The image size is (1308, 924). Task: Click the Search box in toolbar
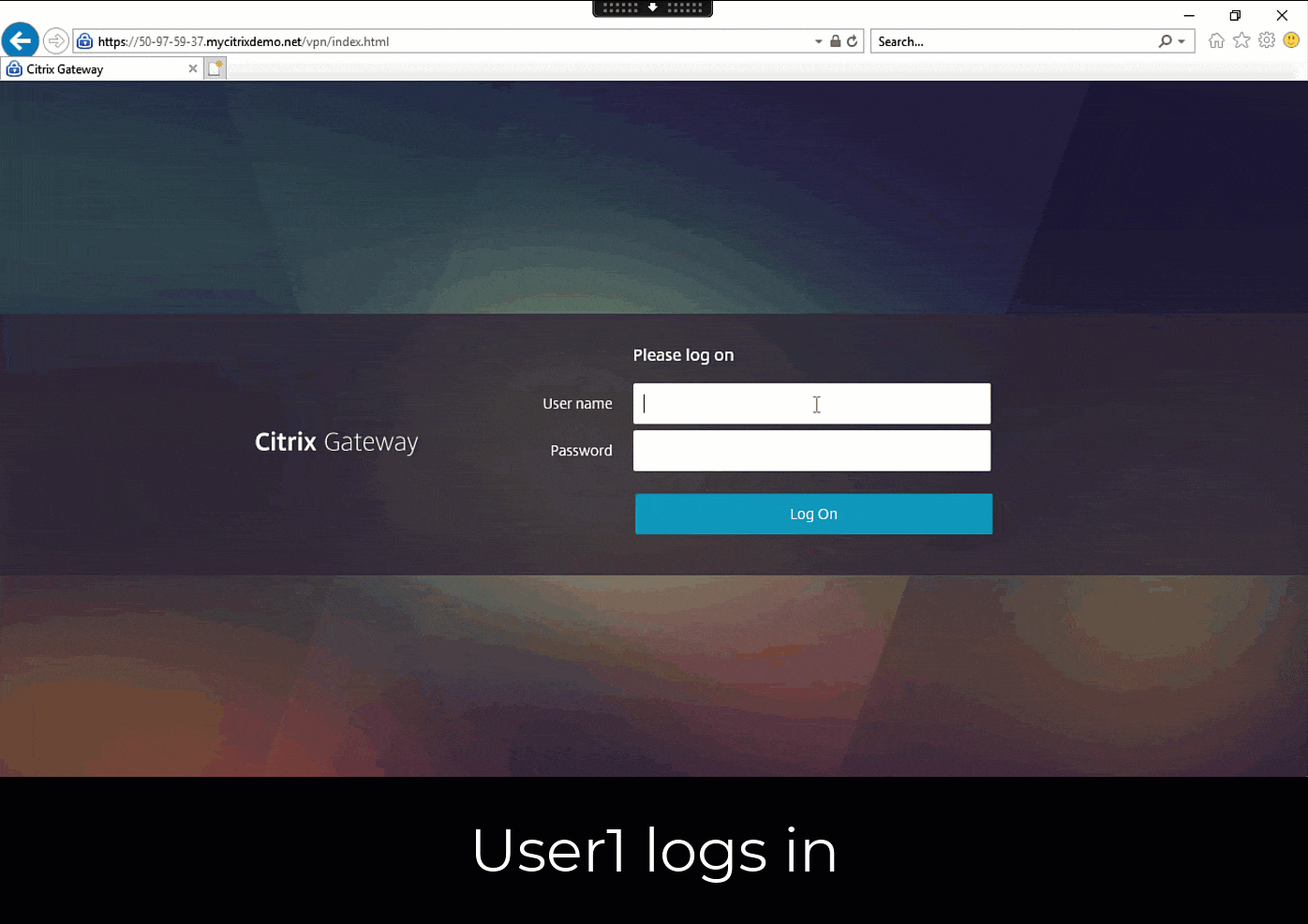tap(1015, 41)
